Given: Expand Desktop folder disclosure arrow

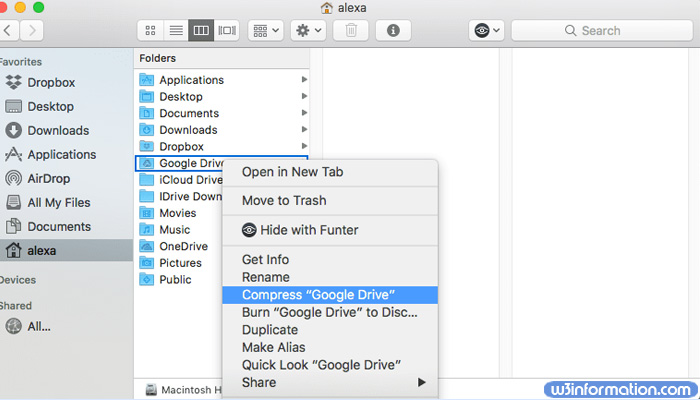Looking at the screenshot, I should click(x=304, y=96).
